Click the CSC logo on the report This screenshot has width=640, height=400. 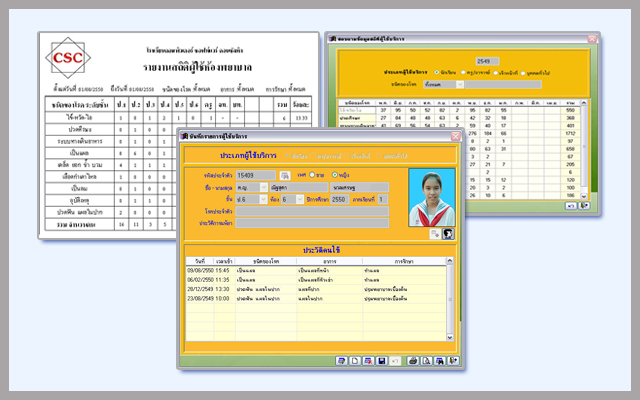coord(68,58)
